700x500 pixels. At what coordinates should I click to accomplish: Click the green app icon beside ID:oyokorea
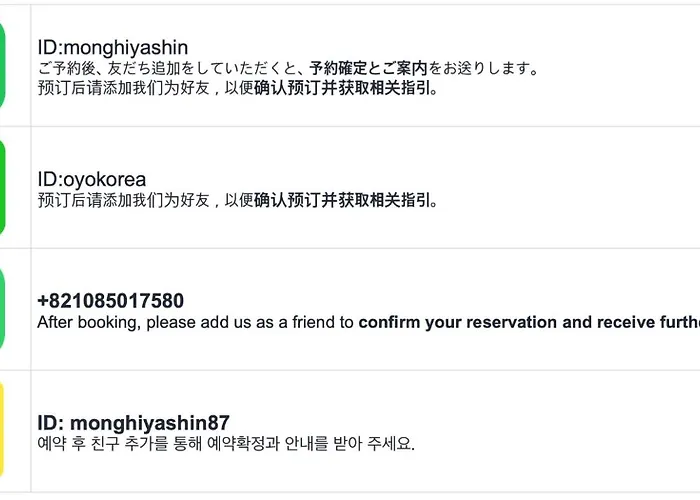coord(2,188)
